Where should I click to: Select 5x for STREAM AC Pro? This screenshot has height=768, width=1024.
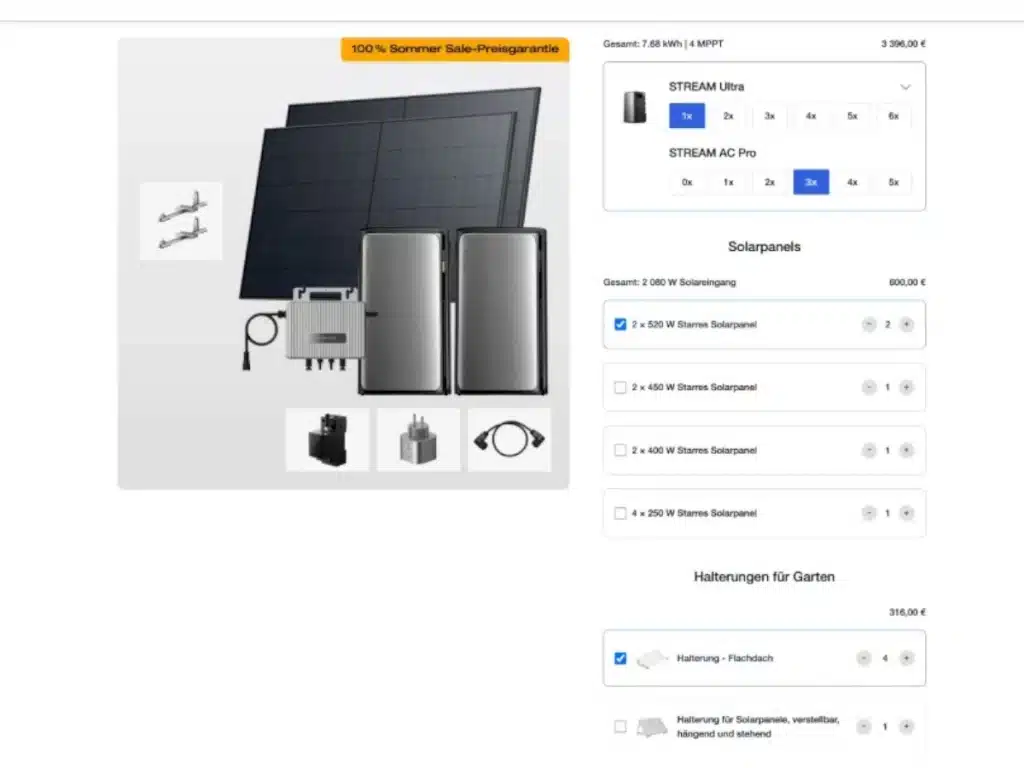point(893,182)
